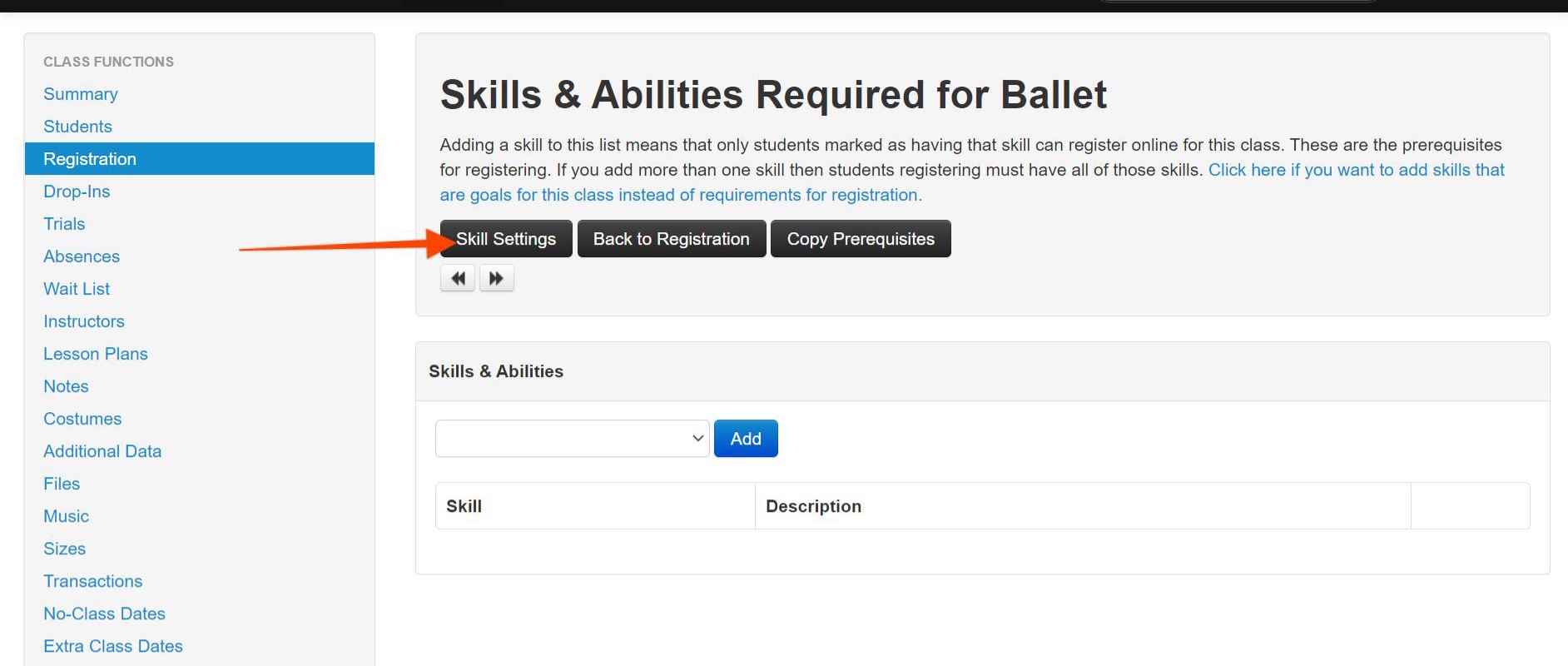
Task: View the class Wait List
Action: click(77, 289)
